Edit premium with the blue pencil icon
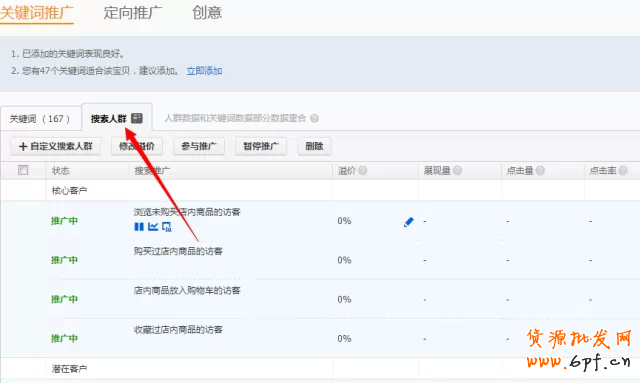Viewport: 641px width, 383px height. [x=408, y=222]
